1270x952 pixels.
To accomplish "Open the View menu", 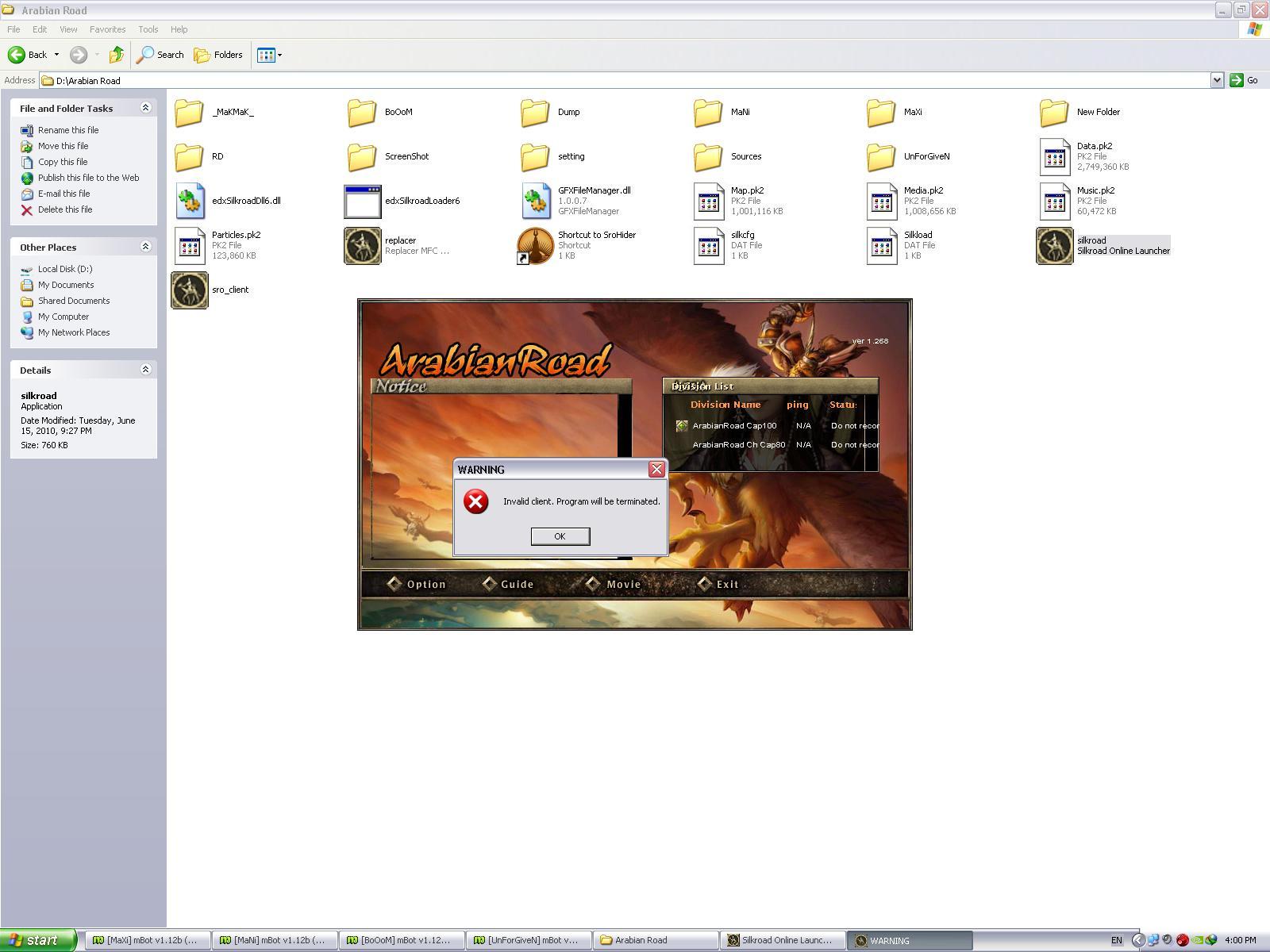I will click(x=68, y=29).
